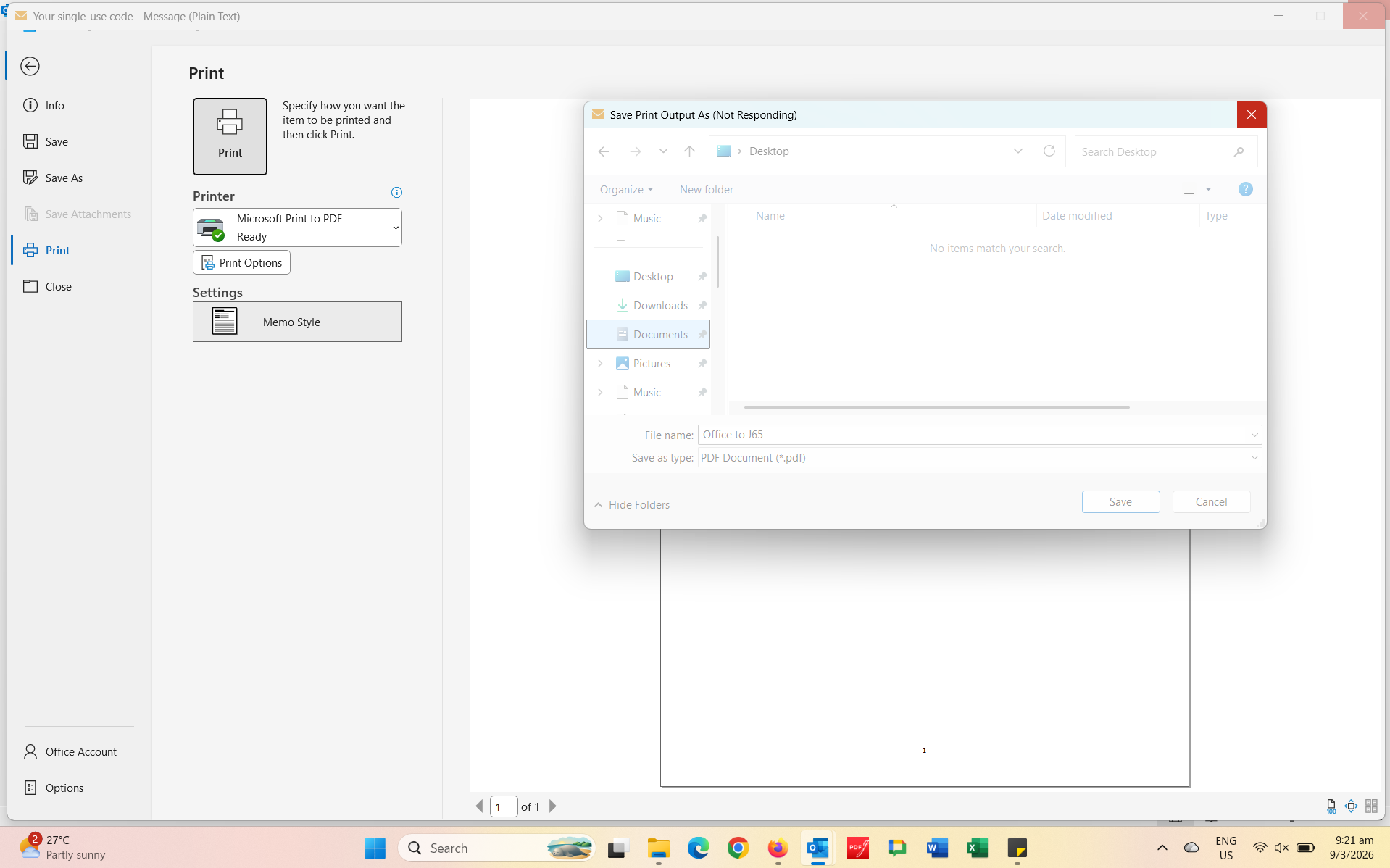Image resolution: width=1390 pixels, height=868 pixels.
Task: Select Downloads in navigation pane
Action: tap(649, 306)
